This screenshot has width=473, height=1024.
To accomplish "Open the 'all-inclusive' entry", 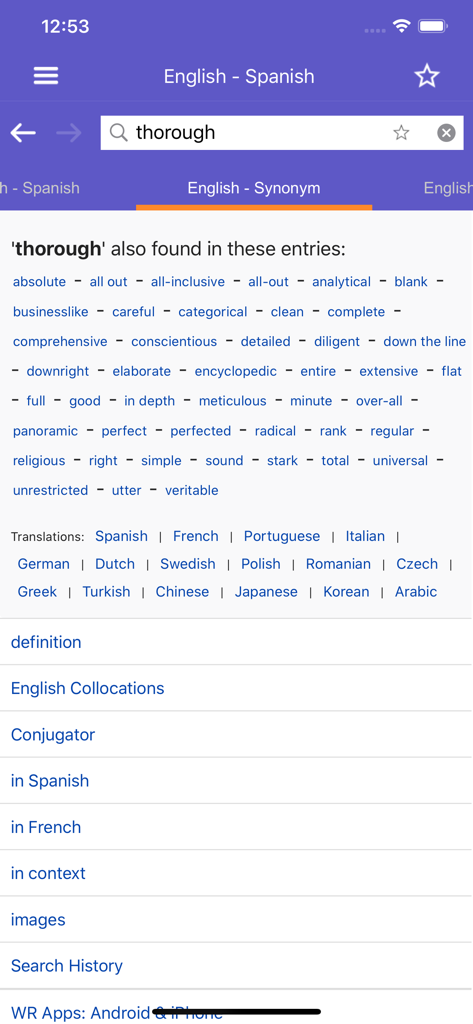I will (x=188, y=281).
